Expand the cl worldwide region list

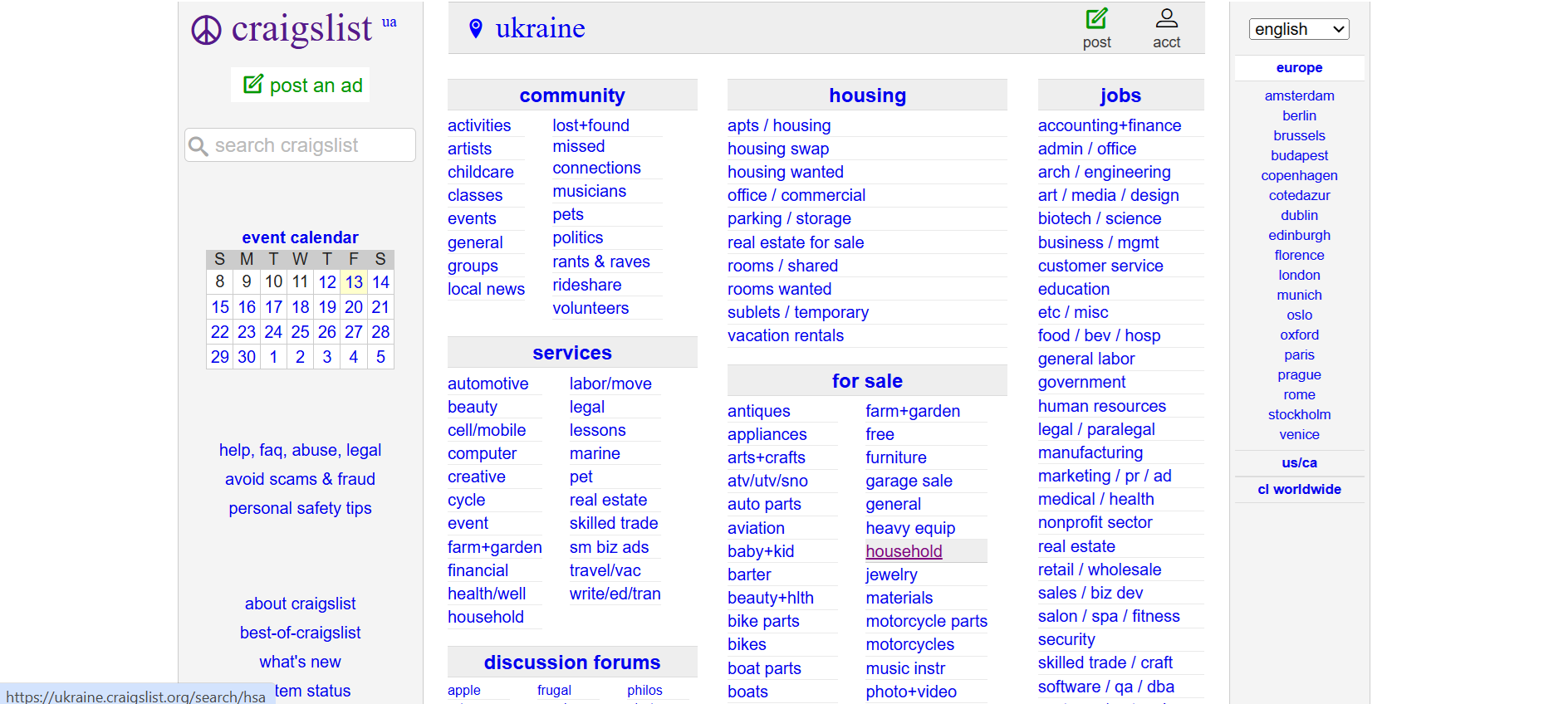(1299, 490)
